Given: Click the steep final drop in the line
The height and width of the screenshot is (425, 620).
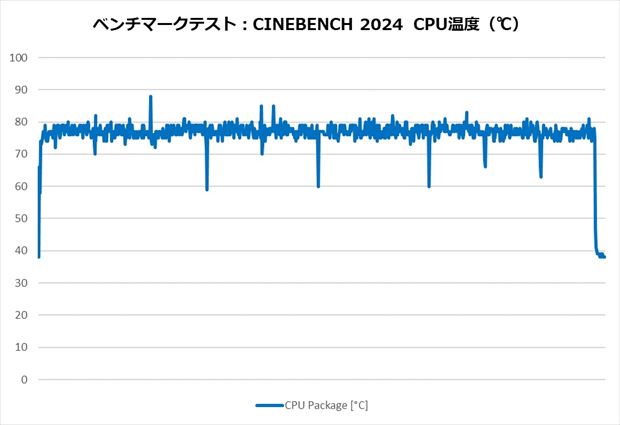Looking at the screenshot, I should (x=595, y=200).
